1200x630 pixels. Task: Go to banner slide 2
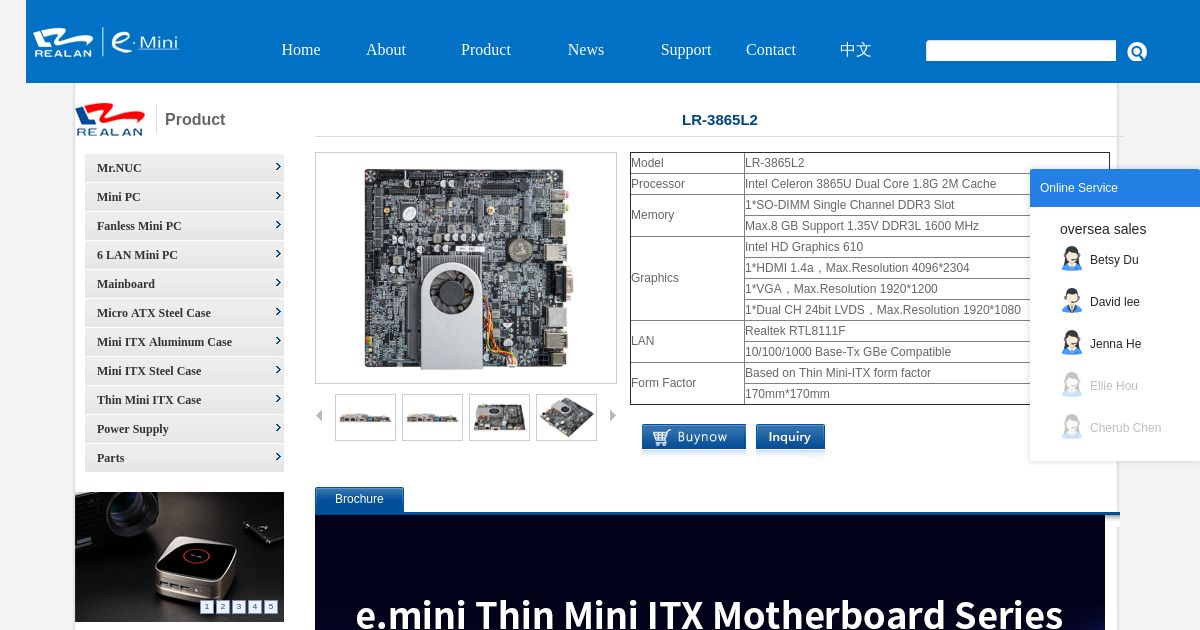[223, 607]
